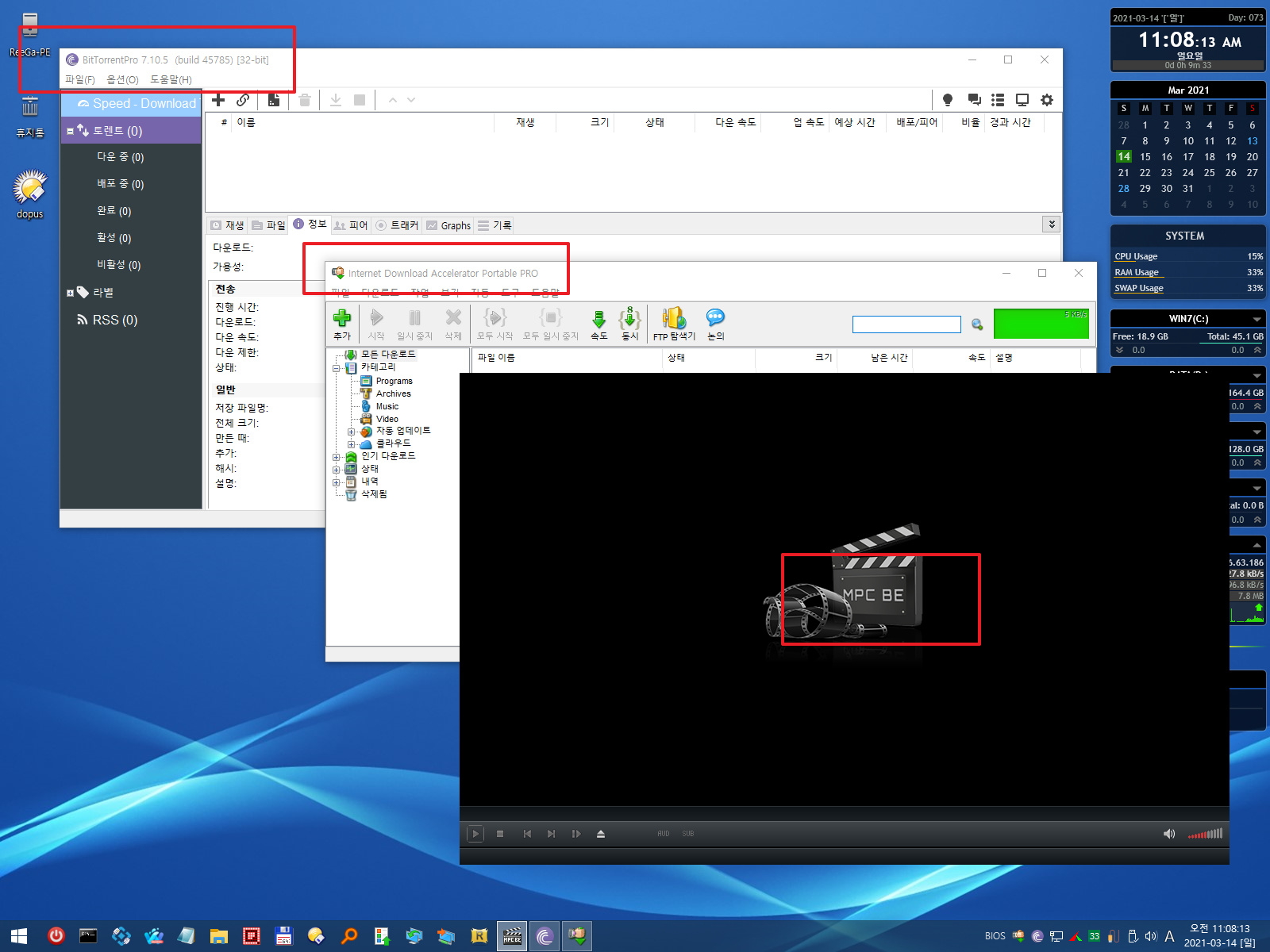Viewport: 1270px width, 952px height.
Task: Expand the 라벨 node in the BitTorrentPro sidebar
Action: (x=70, y=293)
